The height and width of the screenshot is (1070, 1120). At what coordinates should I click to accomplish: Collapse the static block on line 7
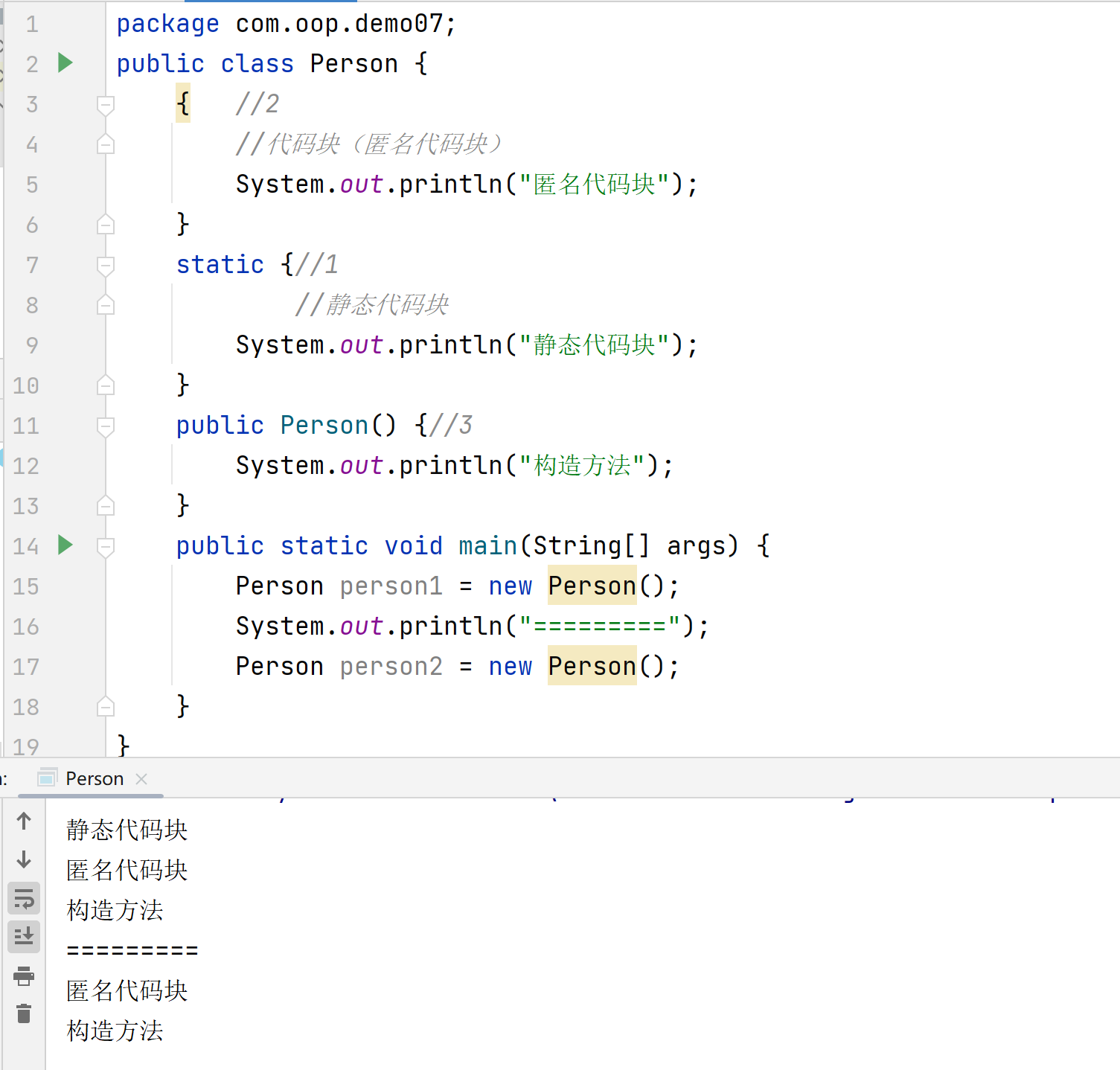(x=106, y=266)
